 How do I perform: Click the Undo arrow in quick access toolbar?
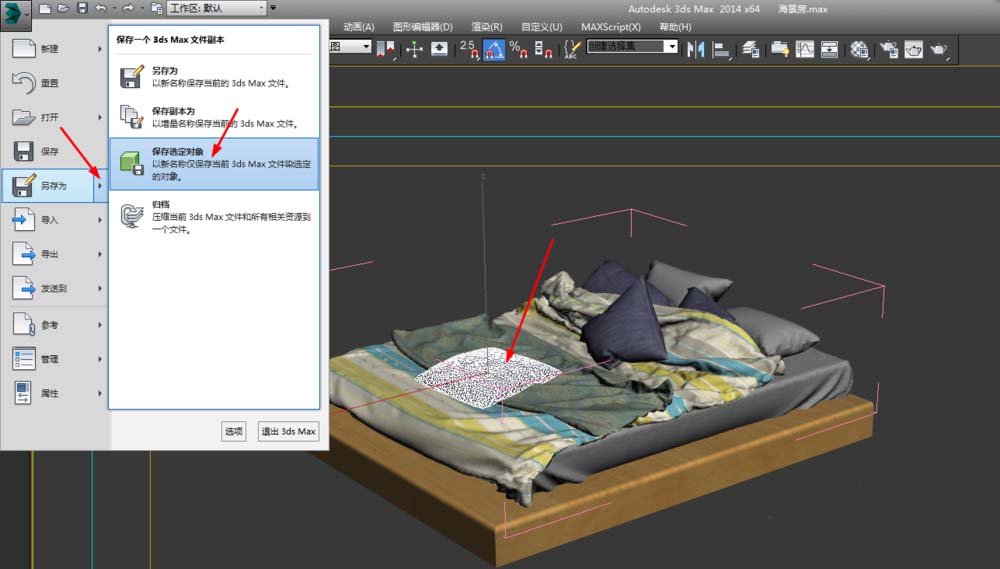pyautogui.click(x=100, y=8)
